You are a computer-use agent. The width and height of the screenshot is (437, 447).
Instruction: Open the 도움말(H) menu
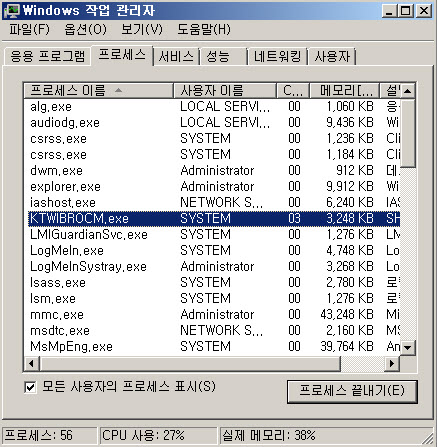pos(204,30)
